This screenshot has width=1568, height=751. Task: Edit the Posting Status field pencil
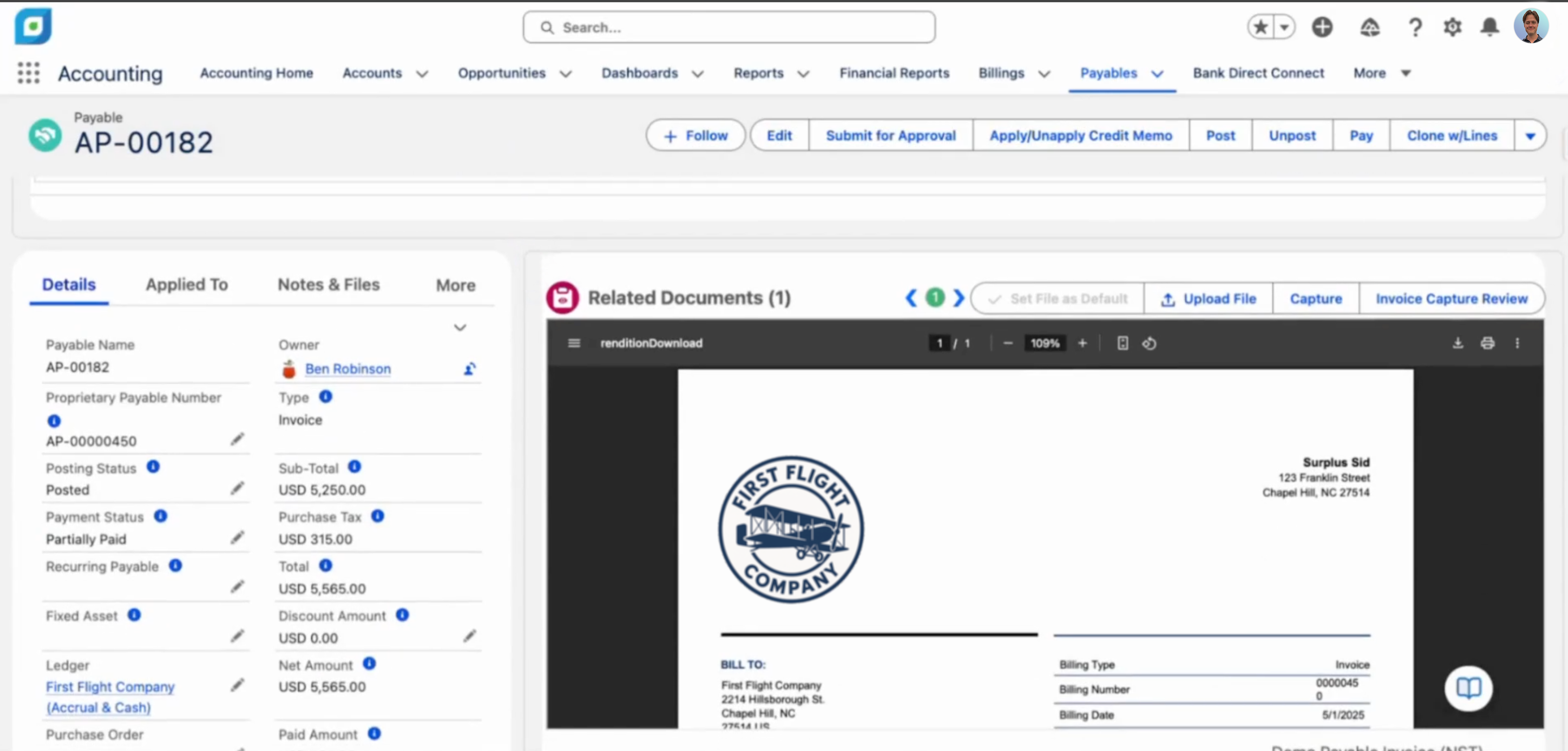point(237,488)
